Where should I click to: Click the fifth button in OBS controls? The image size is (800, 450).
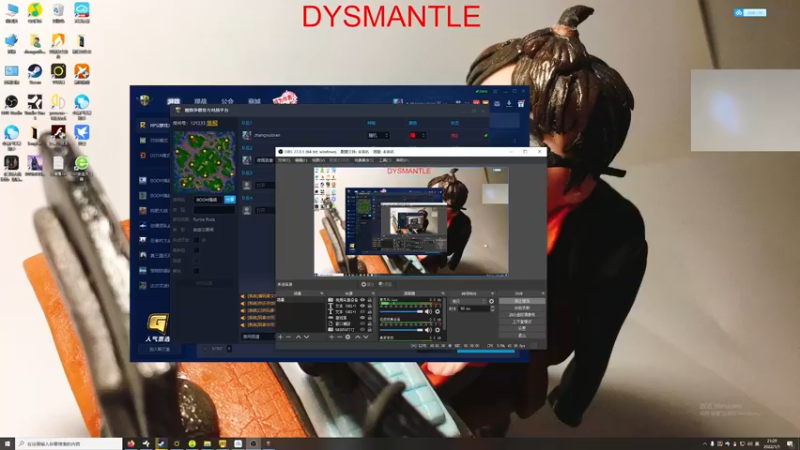(522, 329)
